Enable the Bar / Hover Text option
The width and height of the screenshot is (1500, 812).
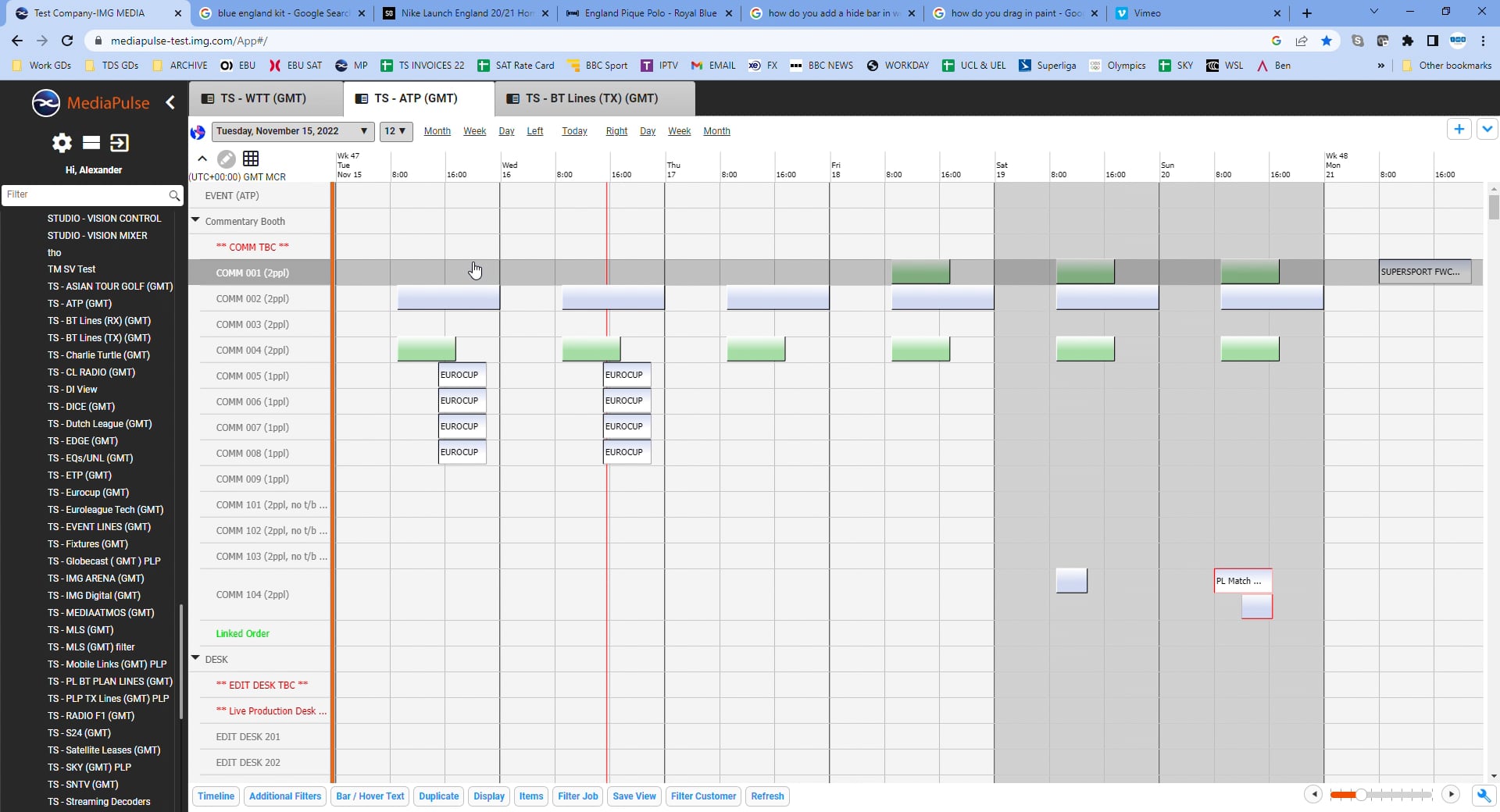tap(370, 796)
